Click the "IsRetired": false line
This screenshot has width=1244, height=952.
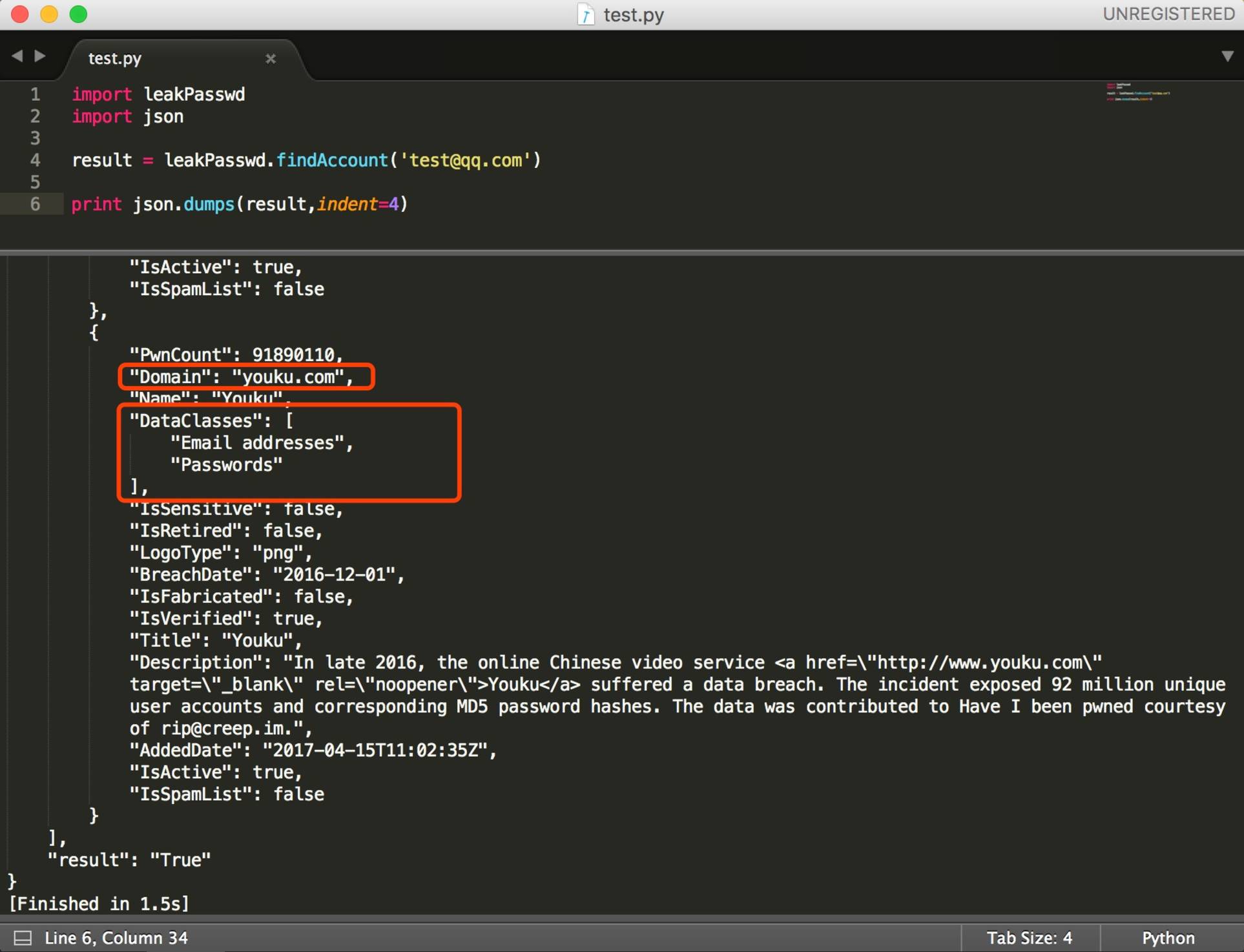(226, 530)
